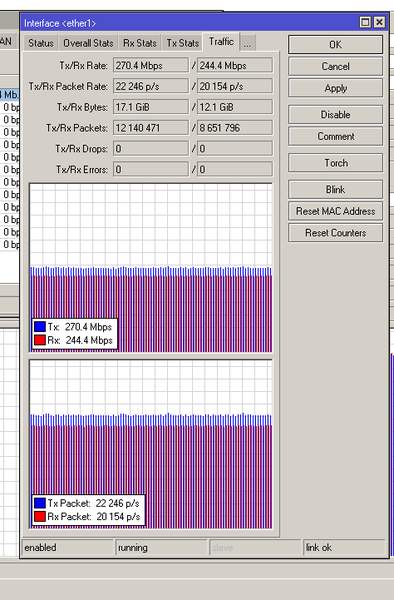Click the Tx Rate field 270.4 Mbps

coord(151,65)
